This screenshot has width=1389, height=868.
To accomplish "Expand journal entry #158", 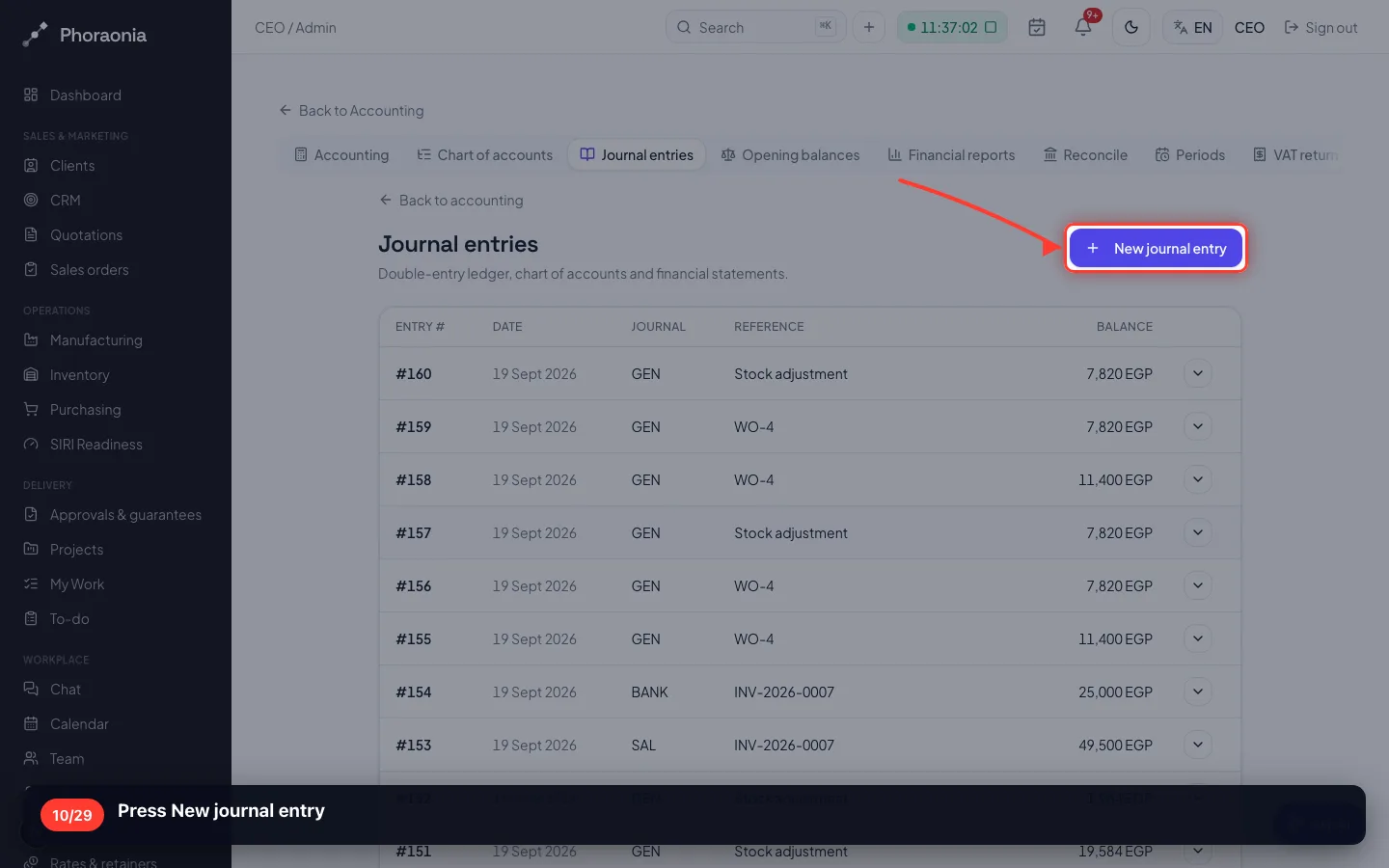I will pyautogui.click(x=1198, y=479).
